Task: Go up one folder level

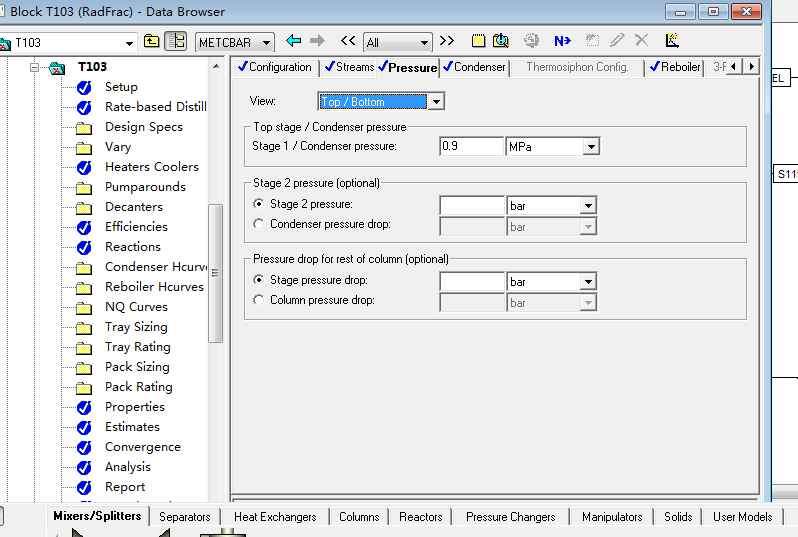Action: [151, 41]
